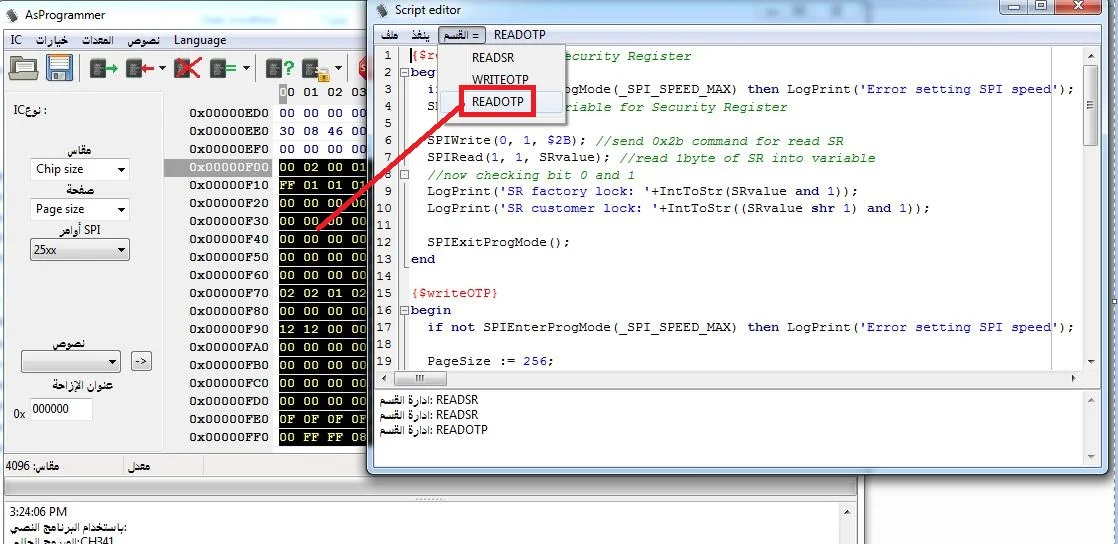Collapse code block at line 16 begin
This screenshot has height=544, width=1118.
pos(404,310)
